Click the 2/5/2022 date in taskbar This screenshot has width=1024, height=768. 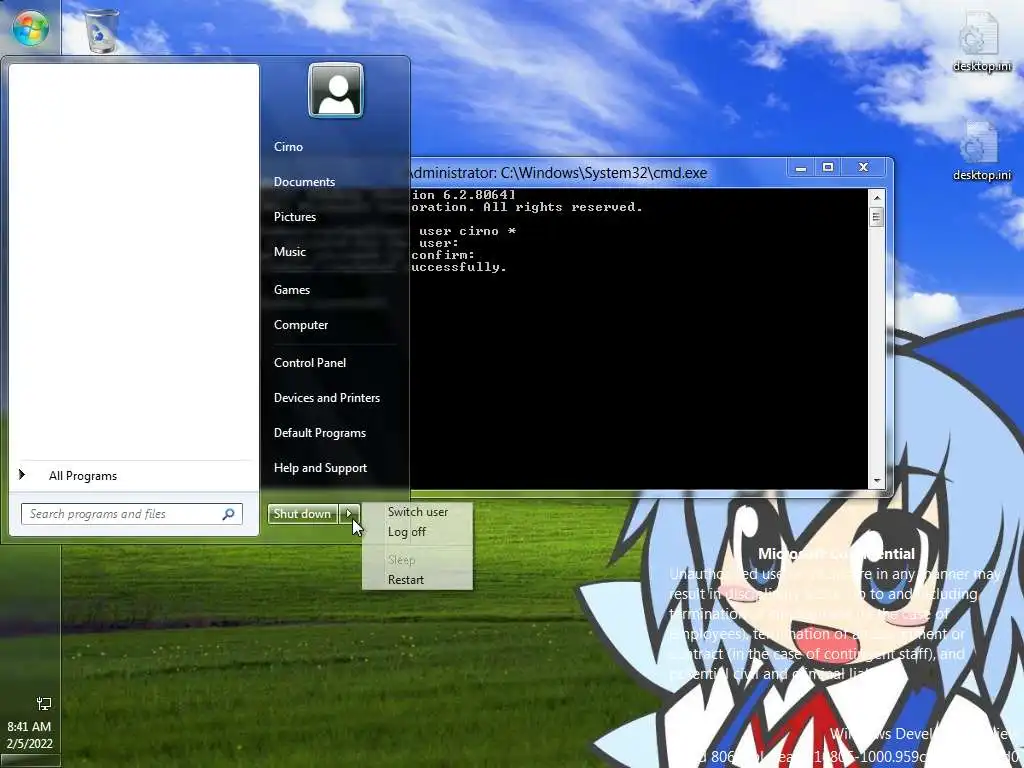click(29, 744)
